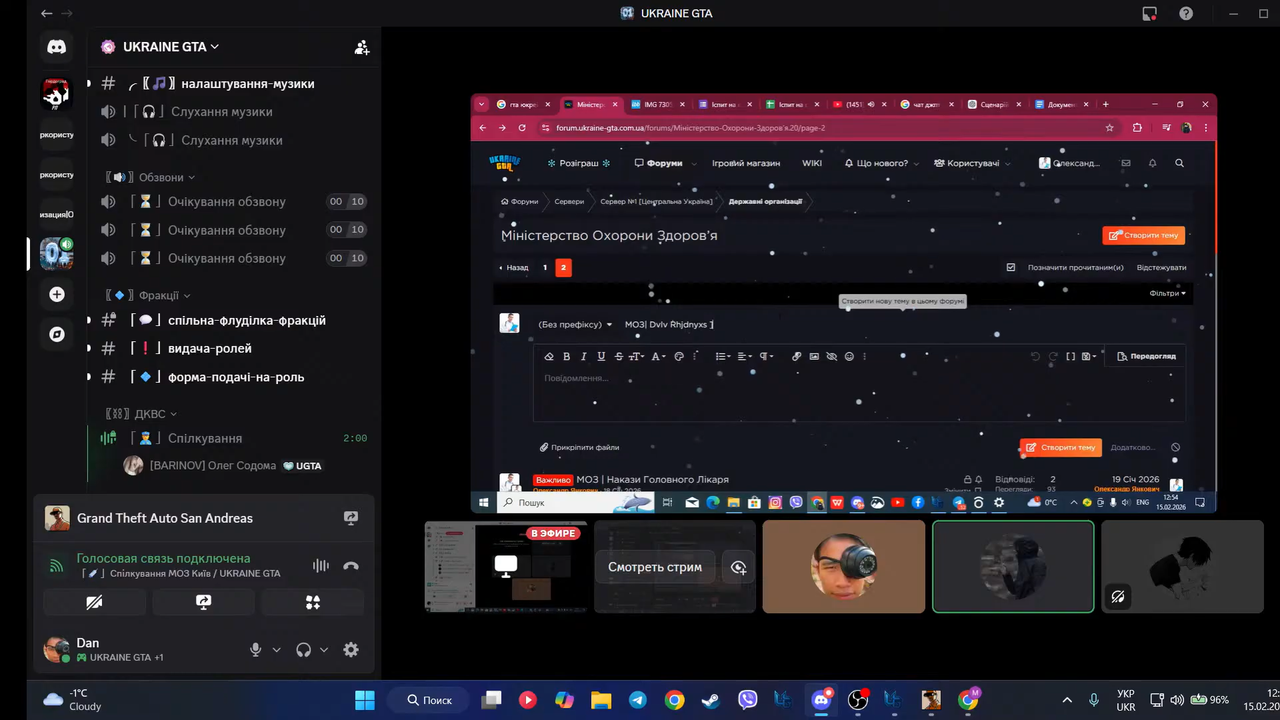Click the Поиск search box on the taskbar
This screenshot has height=720, width=1280.
pos(430,700)
